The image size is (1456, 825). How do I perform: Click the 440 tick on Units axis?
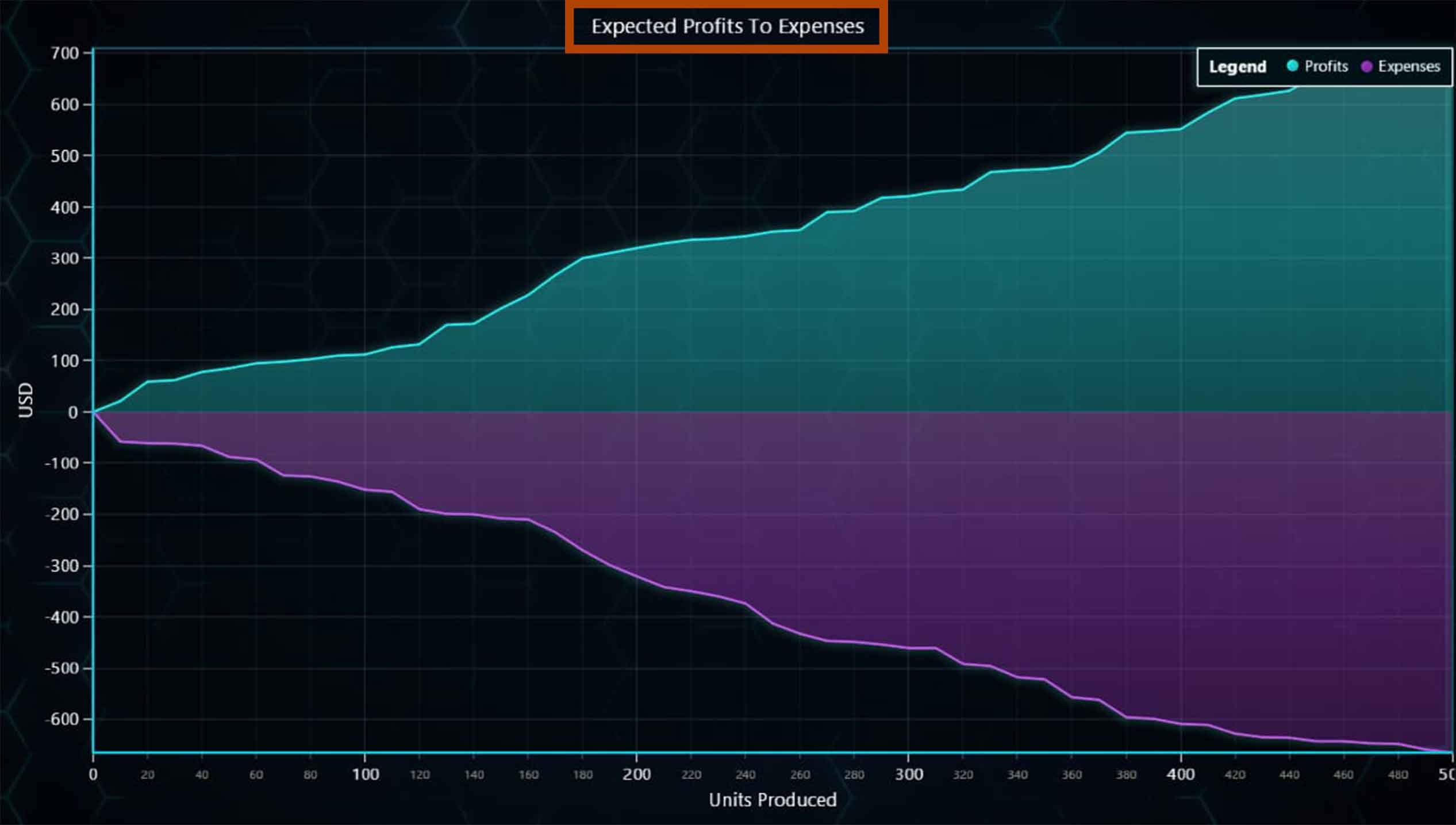1289,775
